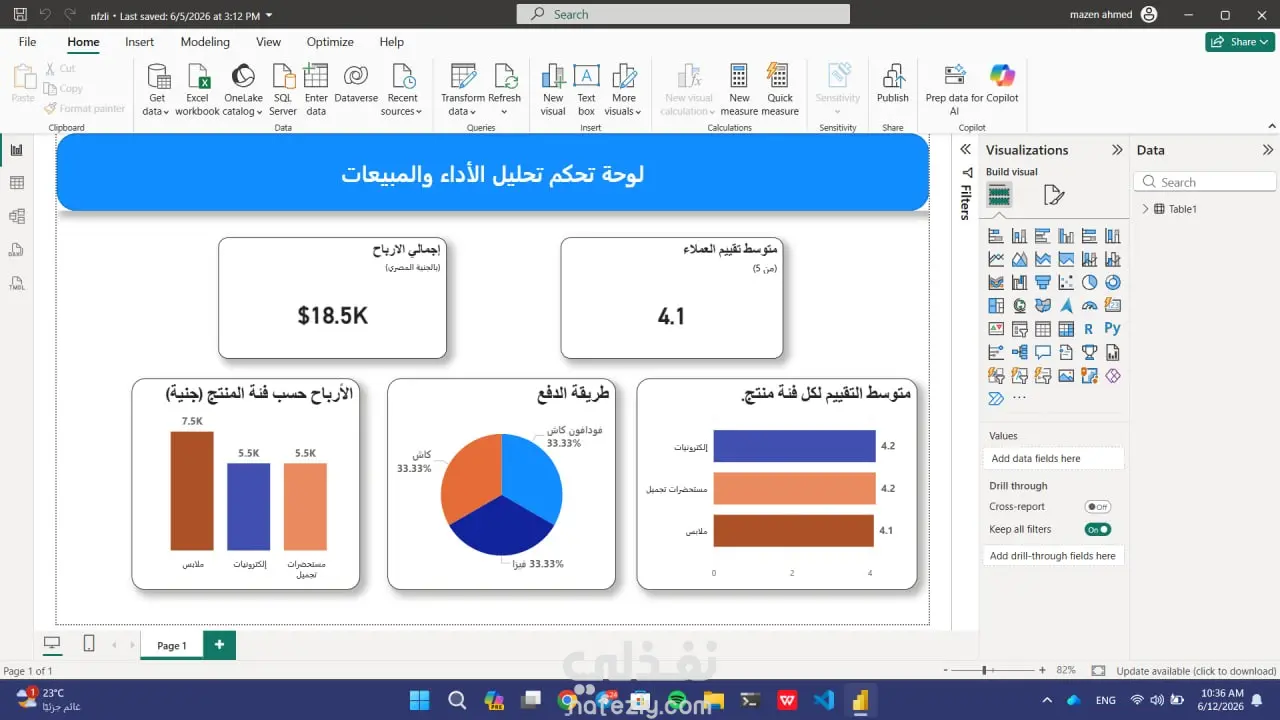Switch to desktop layout view
The height and width of the screenshot is (720, 1280).
52,644
